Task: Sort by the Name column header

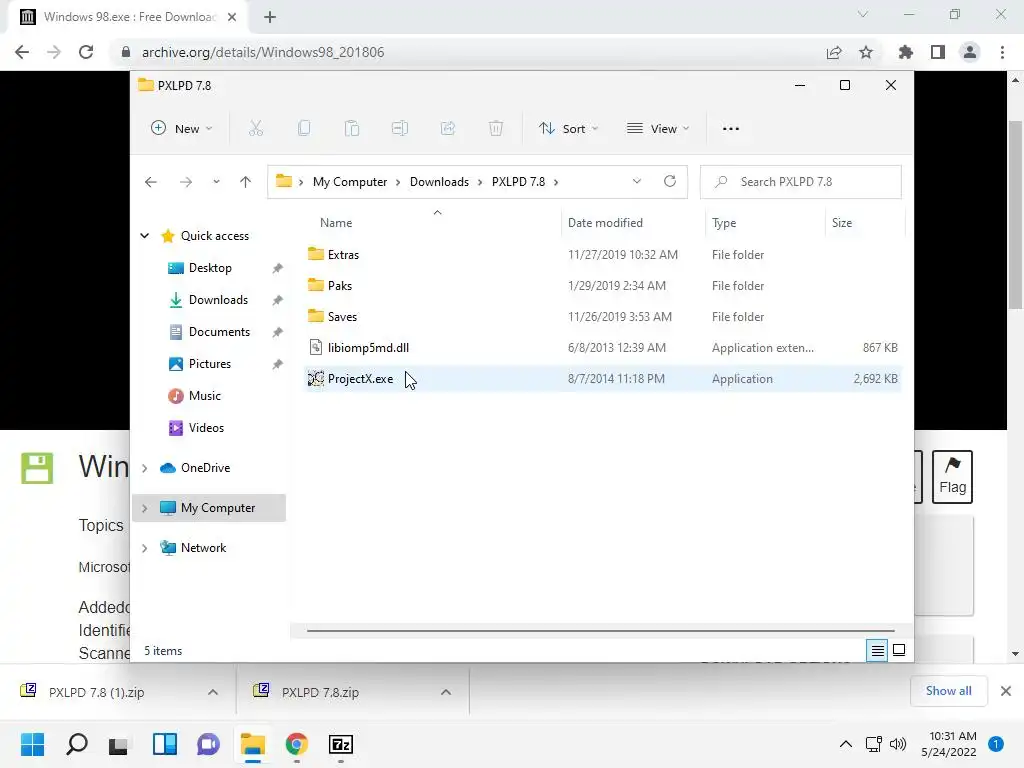Action: (x=336, y=223)
